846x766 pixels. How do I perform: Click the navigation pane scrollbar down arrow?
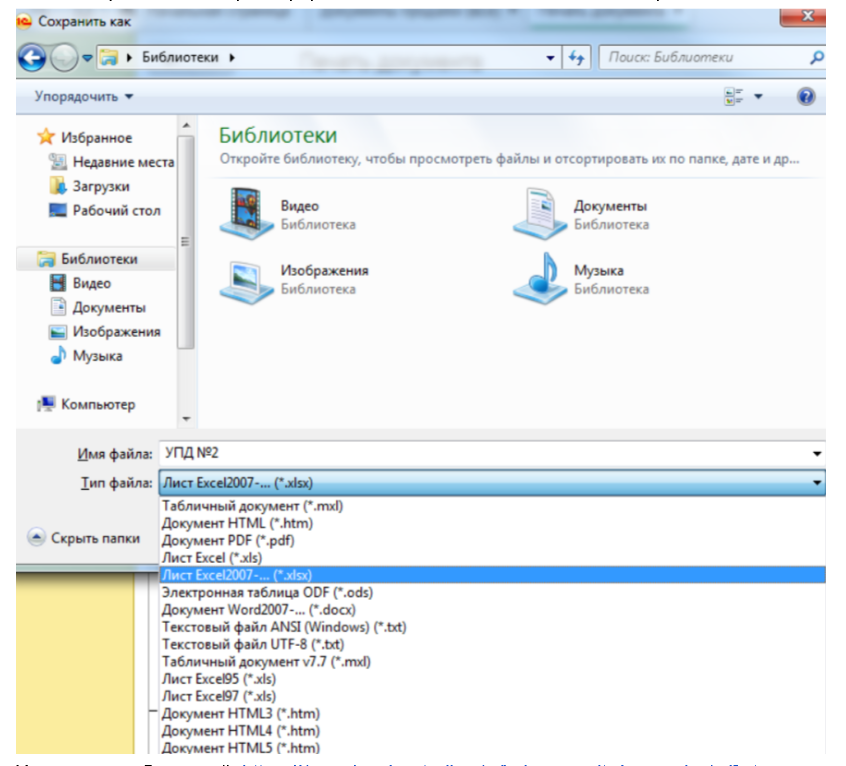[x=185, y=419]
